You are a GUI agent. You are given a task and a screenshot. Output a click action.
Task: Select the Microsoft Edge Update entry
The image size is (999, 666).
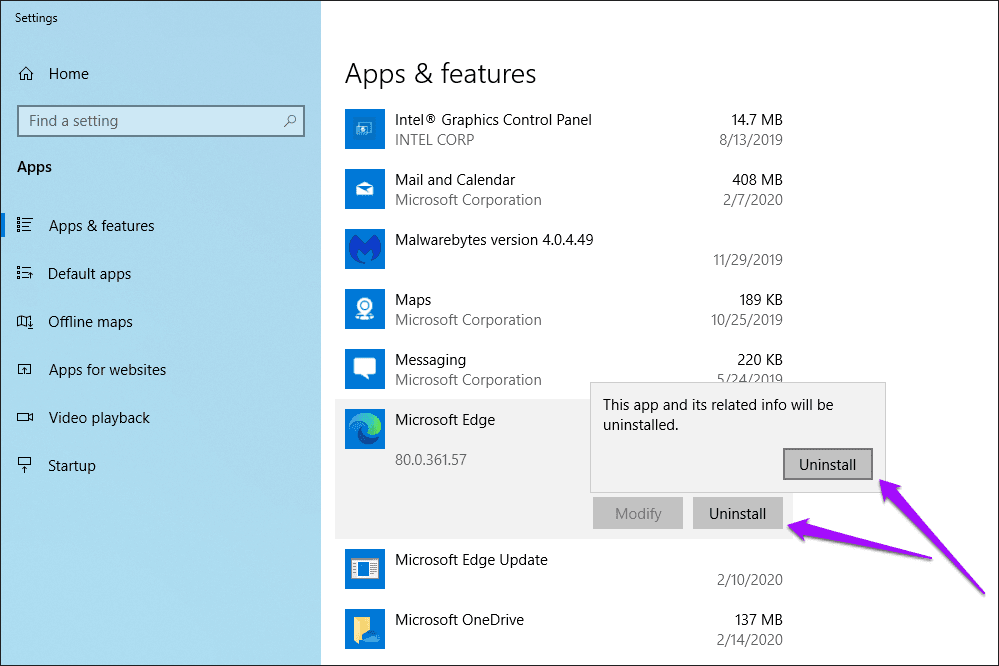pyautogui.click(x=564, y=569)
